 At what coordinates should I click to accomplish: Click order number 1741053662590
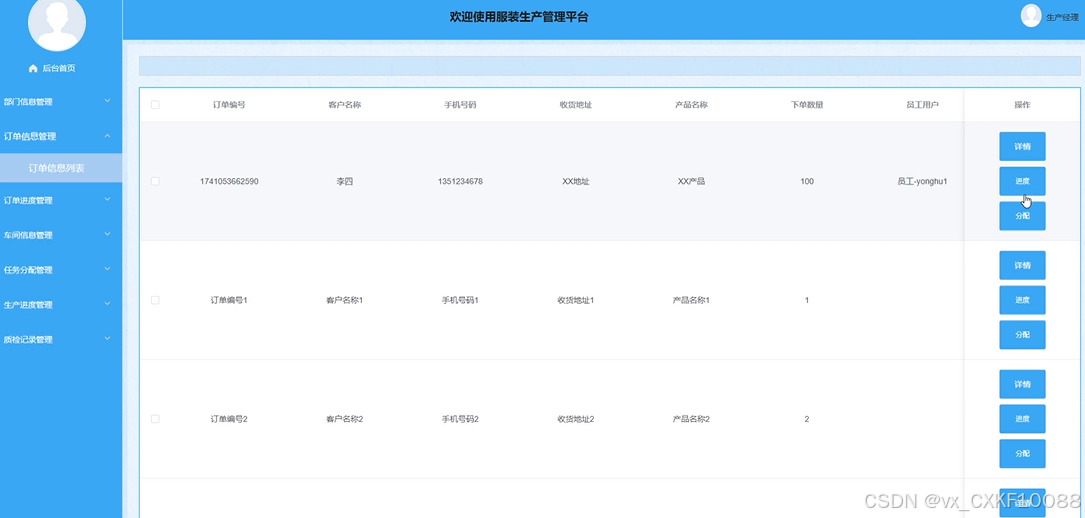pyautogui.click(x=229, y=181)
